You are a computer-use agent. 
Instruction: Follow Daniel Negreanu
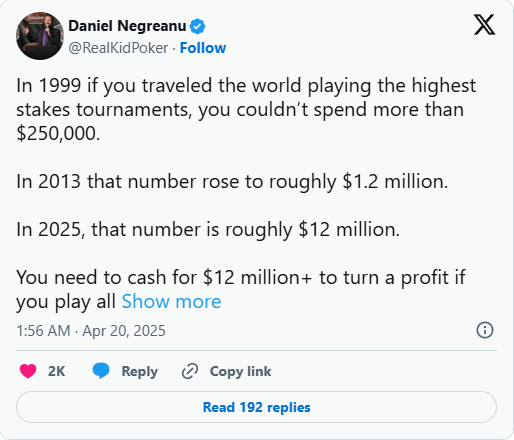(x=203, y=48)
